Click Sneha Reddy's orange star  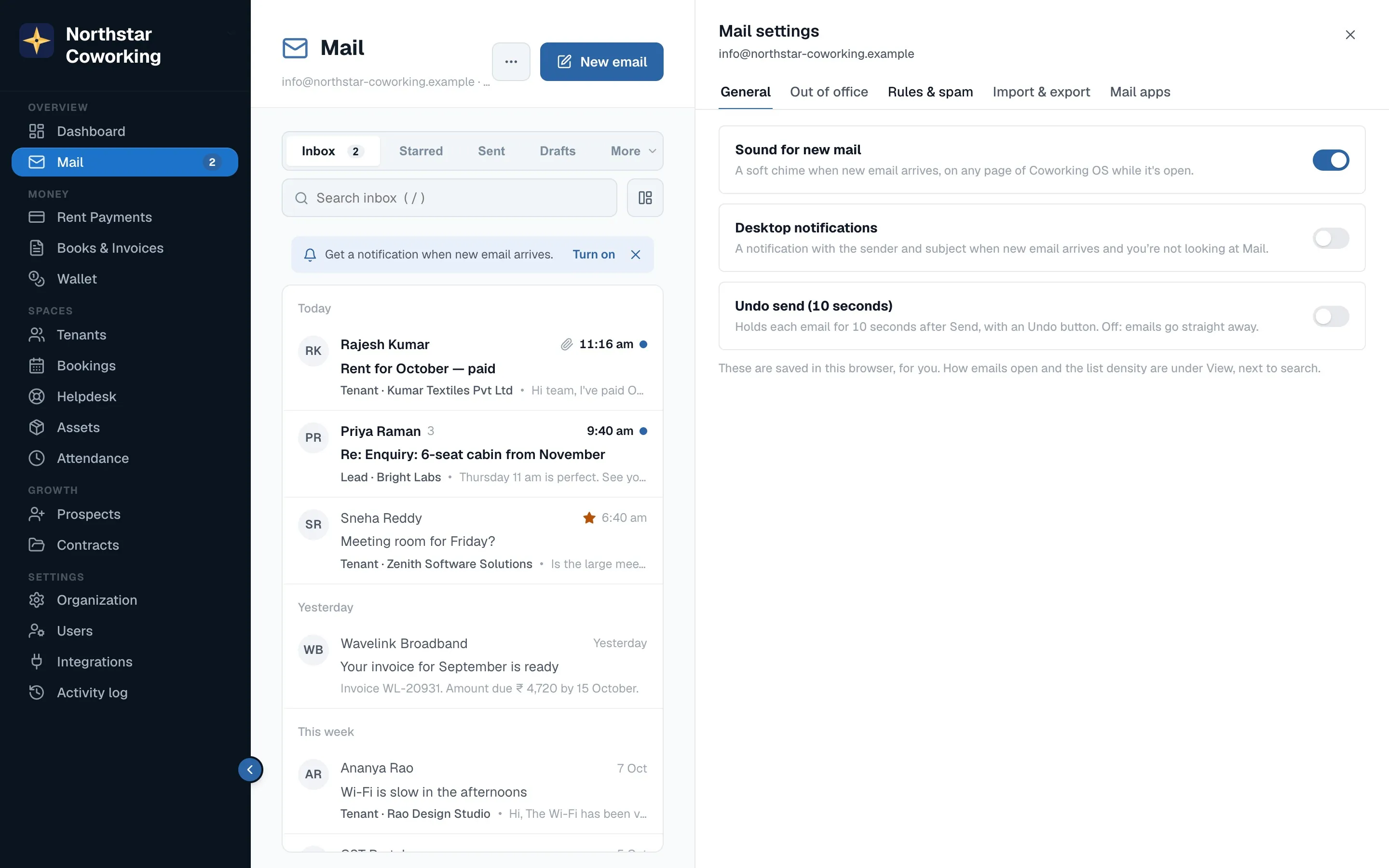coord(589,518)
